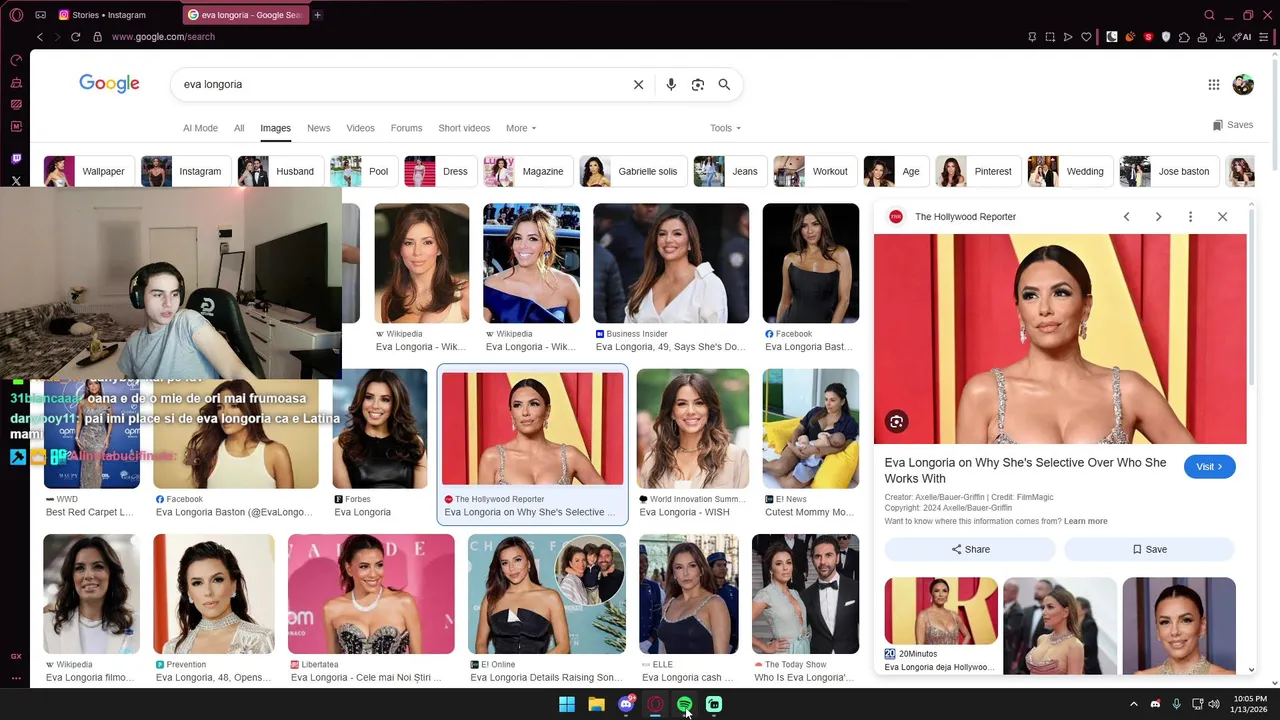This screenshot has width=1280, height=720.
Task: Open the AI assistant toolbar button
Action: tap(1243, 37)
